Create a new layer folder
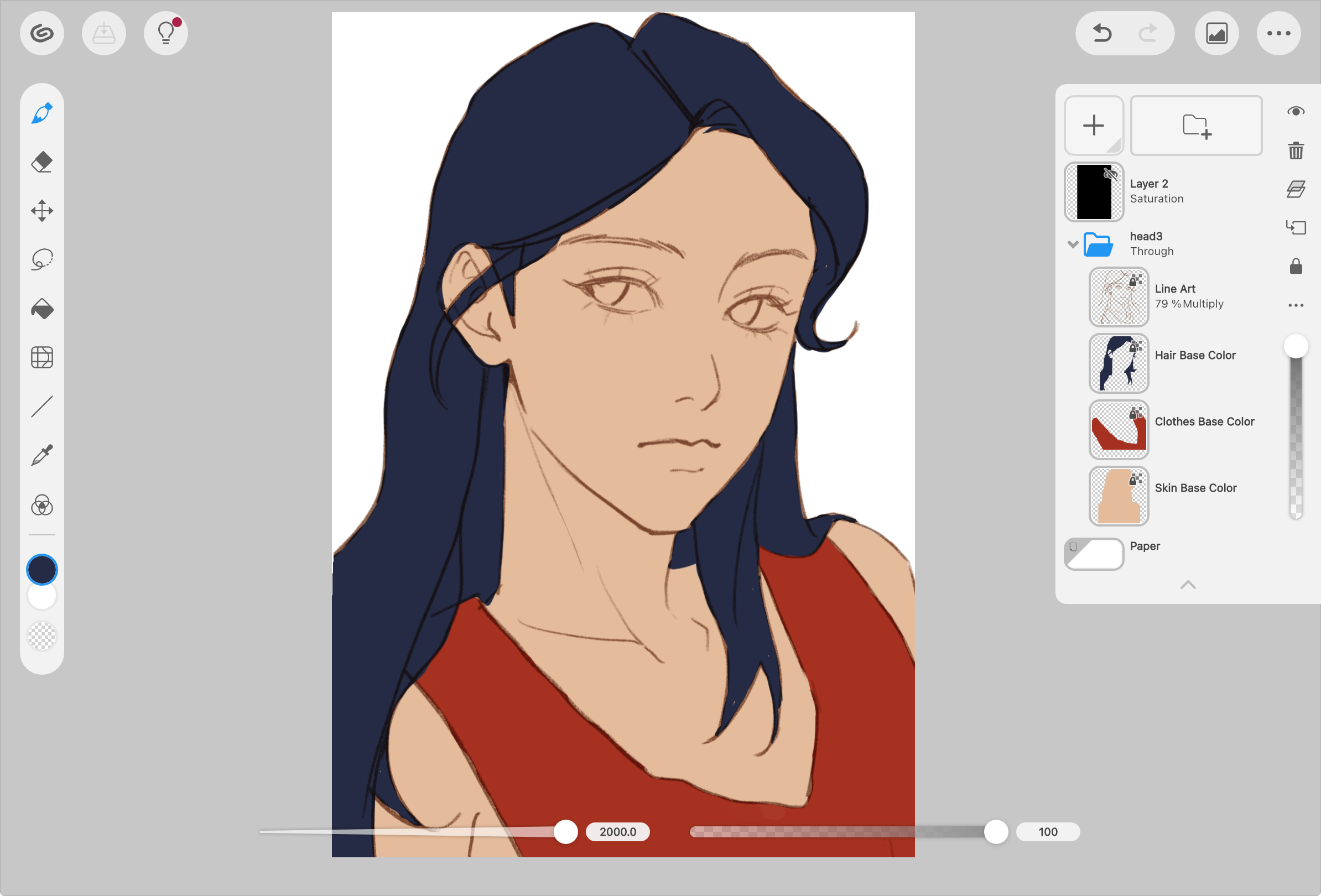 pos(1197,125)
